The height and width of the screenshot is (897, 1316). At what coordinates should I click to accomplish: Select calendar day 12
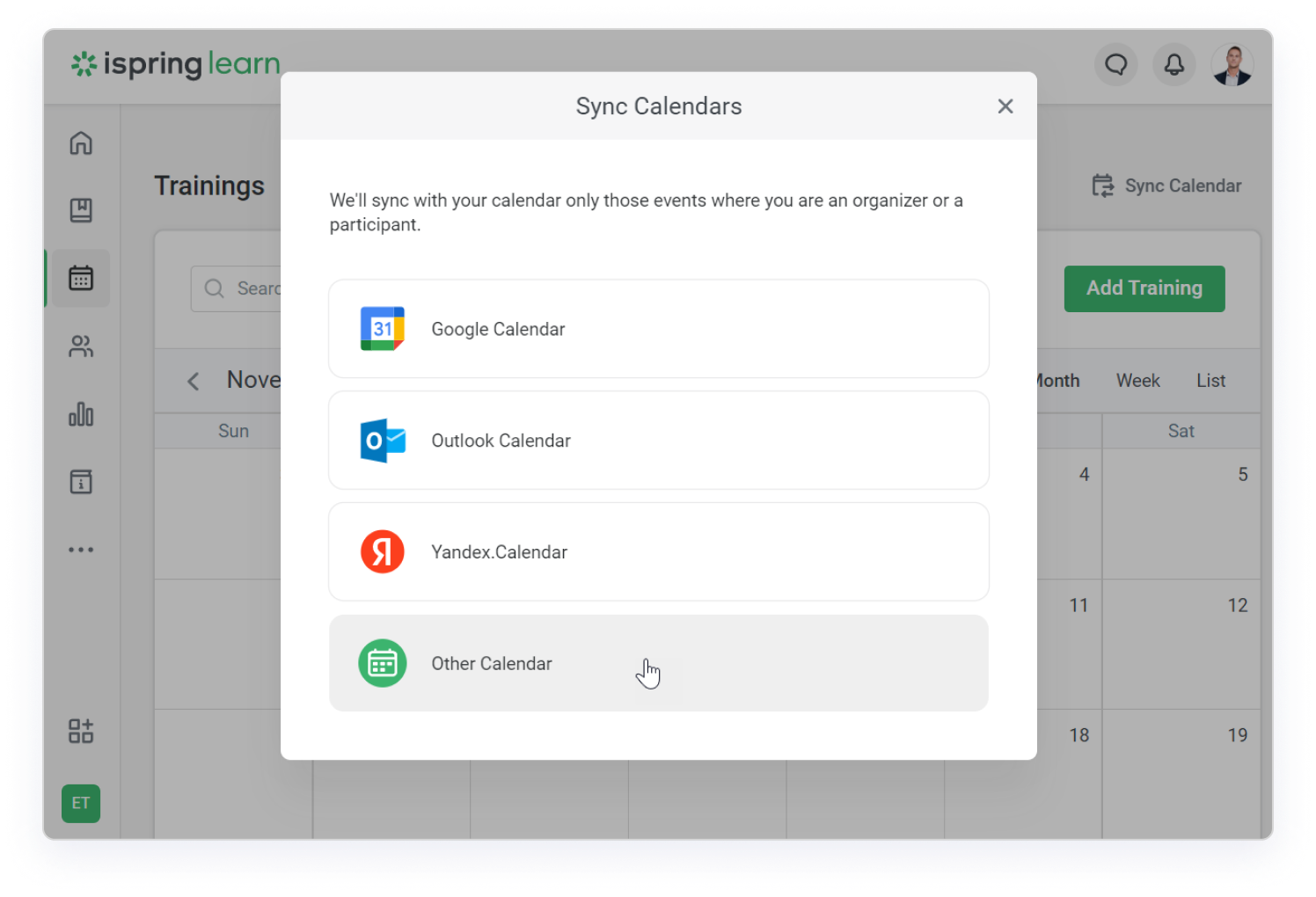click(1238, 606)
